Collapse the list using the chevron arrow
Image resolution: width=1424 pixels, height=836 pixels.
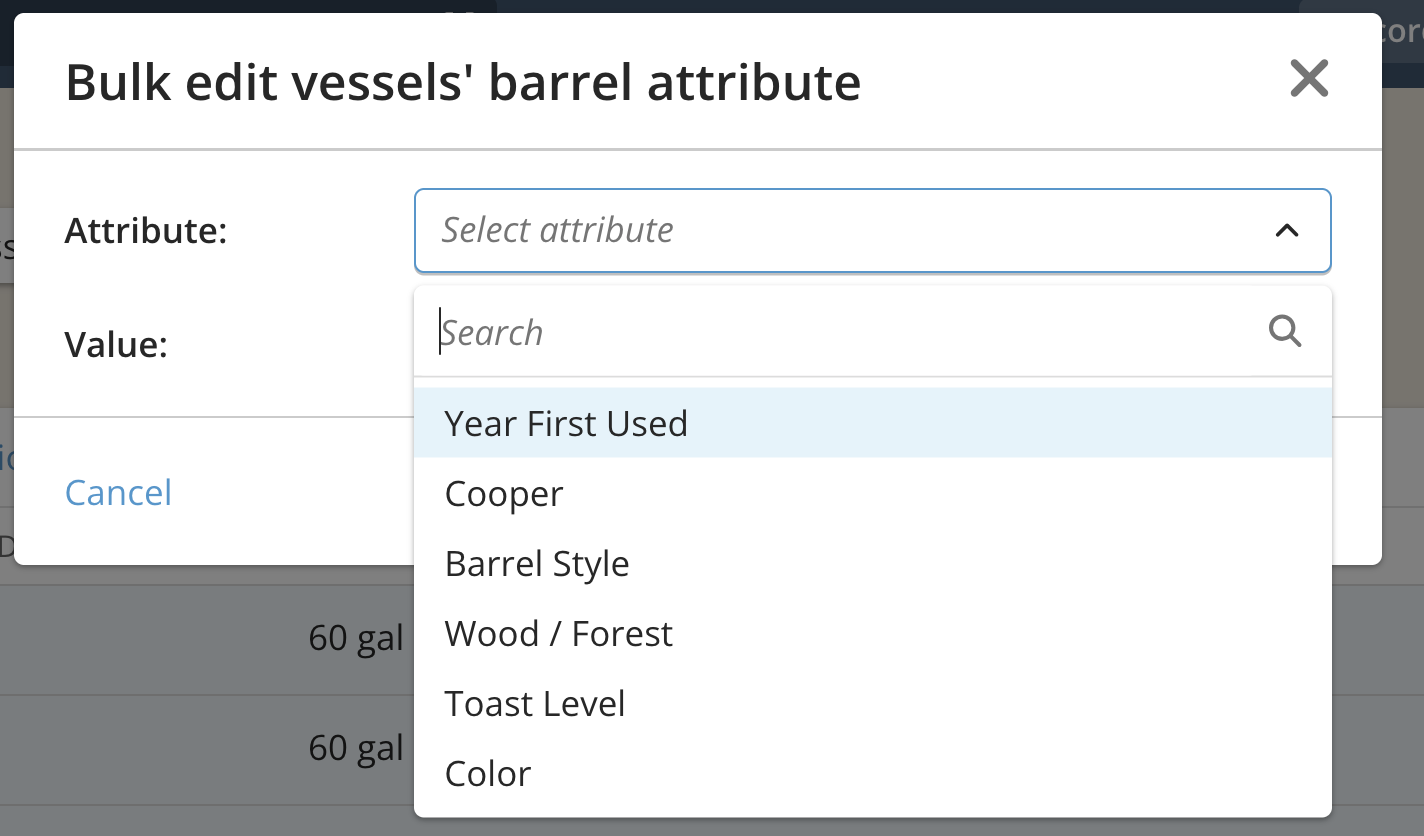pos(1286,231)
